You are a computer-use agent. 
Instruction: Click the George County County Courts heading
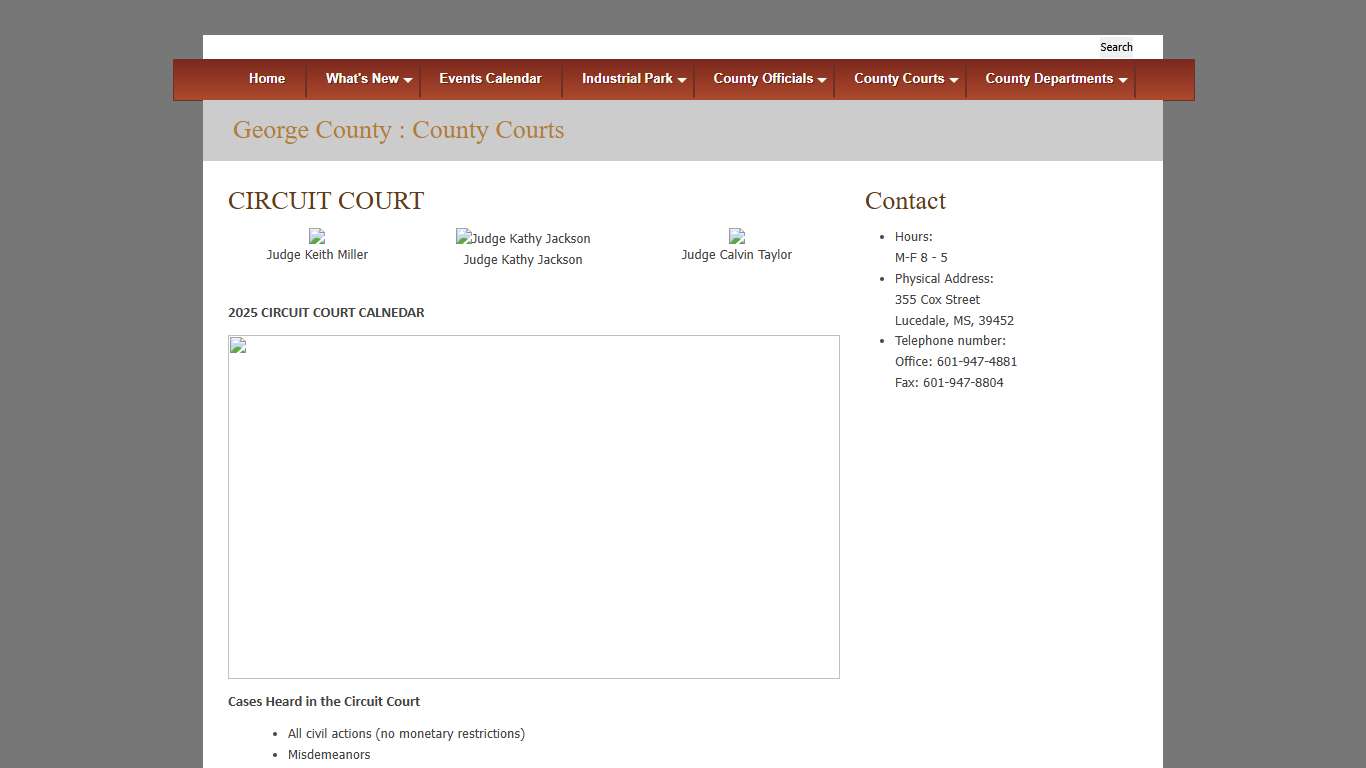click(x=398, y=130)
